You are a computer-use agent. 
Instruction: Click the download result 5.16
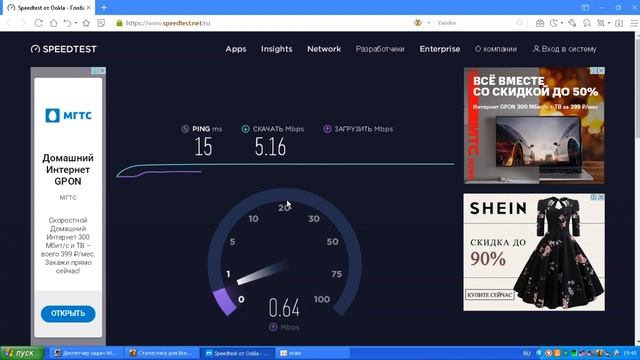click(270, 147)
